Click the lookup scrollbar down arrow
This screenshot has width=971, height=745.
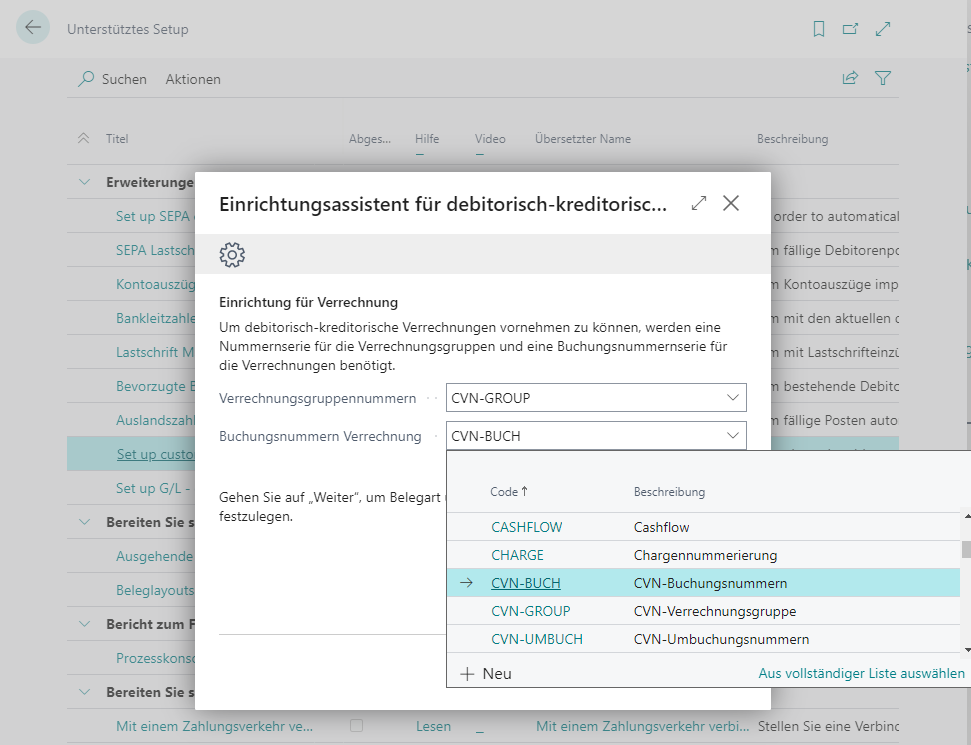pyautogui.click(x=967, y=650)
